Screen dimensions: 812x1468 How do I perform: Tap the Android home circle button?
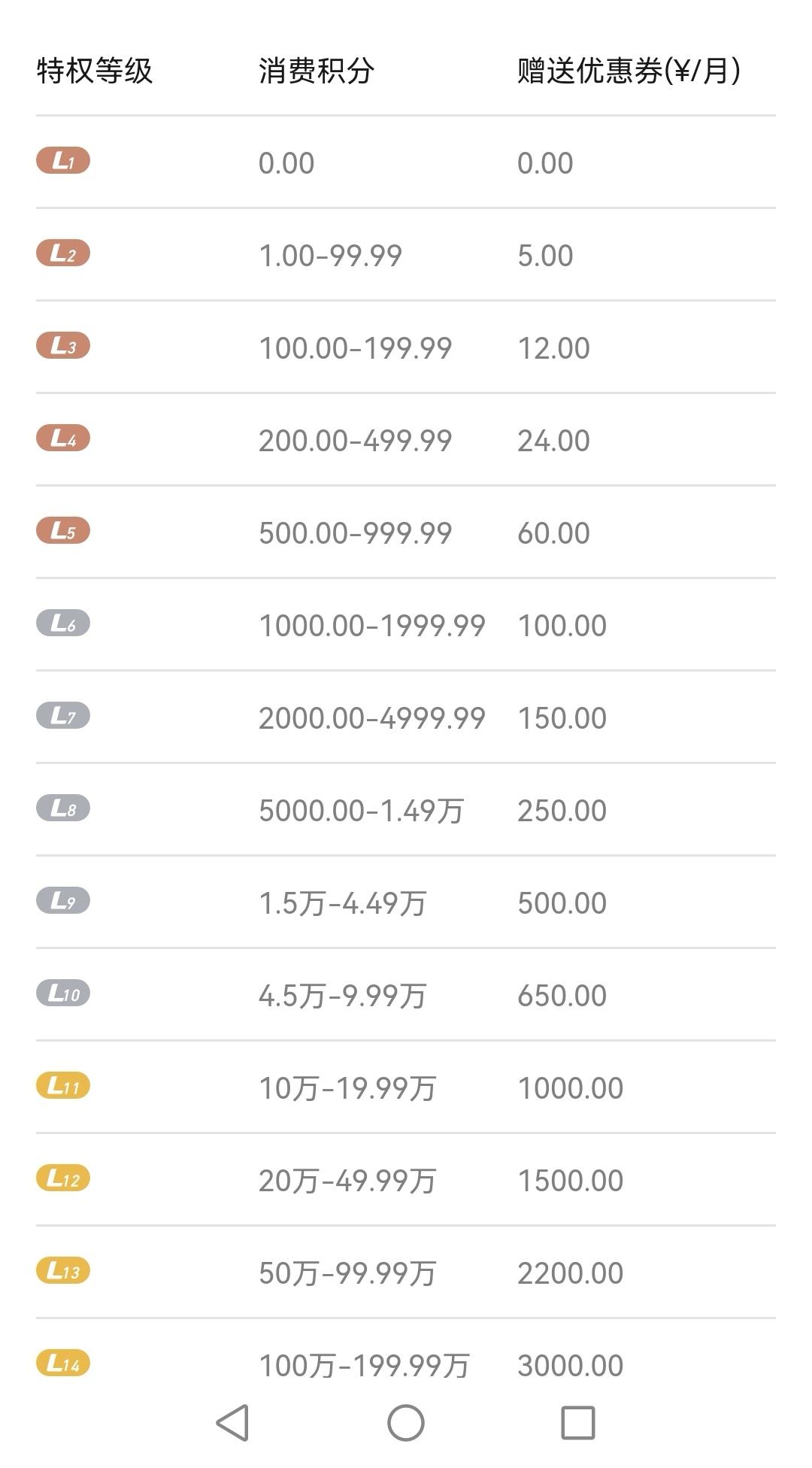(406, 1423)
